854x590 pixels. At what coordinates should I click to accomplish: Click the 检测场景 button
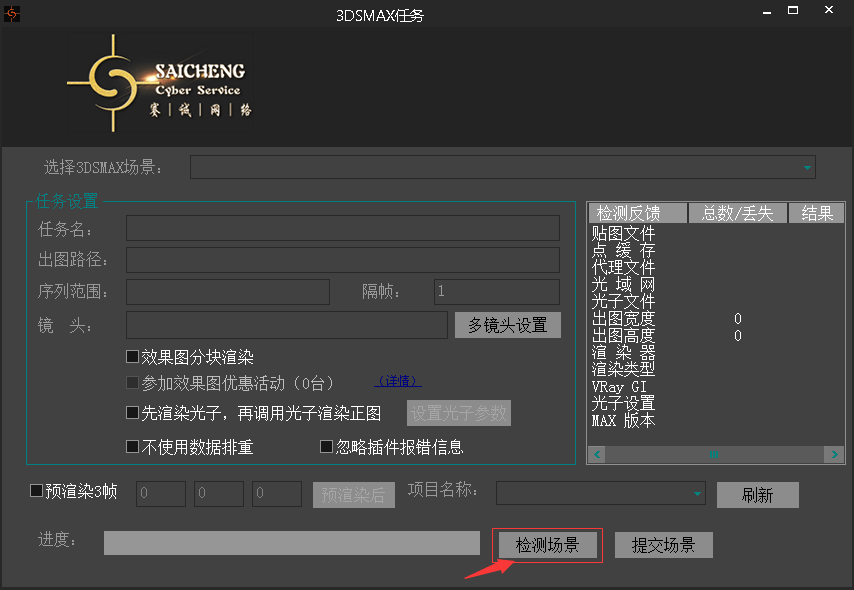tap(547, 545)
